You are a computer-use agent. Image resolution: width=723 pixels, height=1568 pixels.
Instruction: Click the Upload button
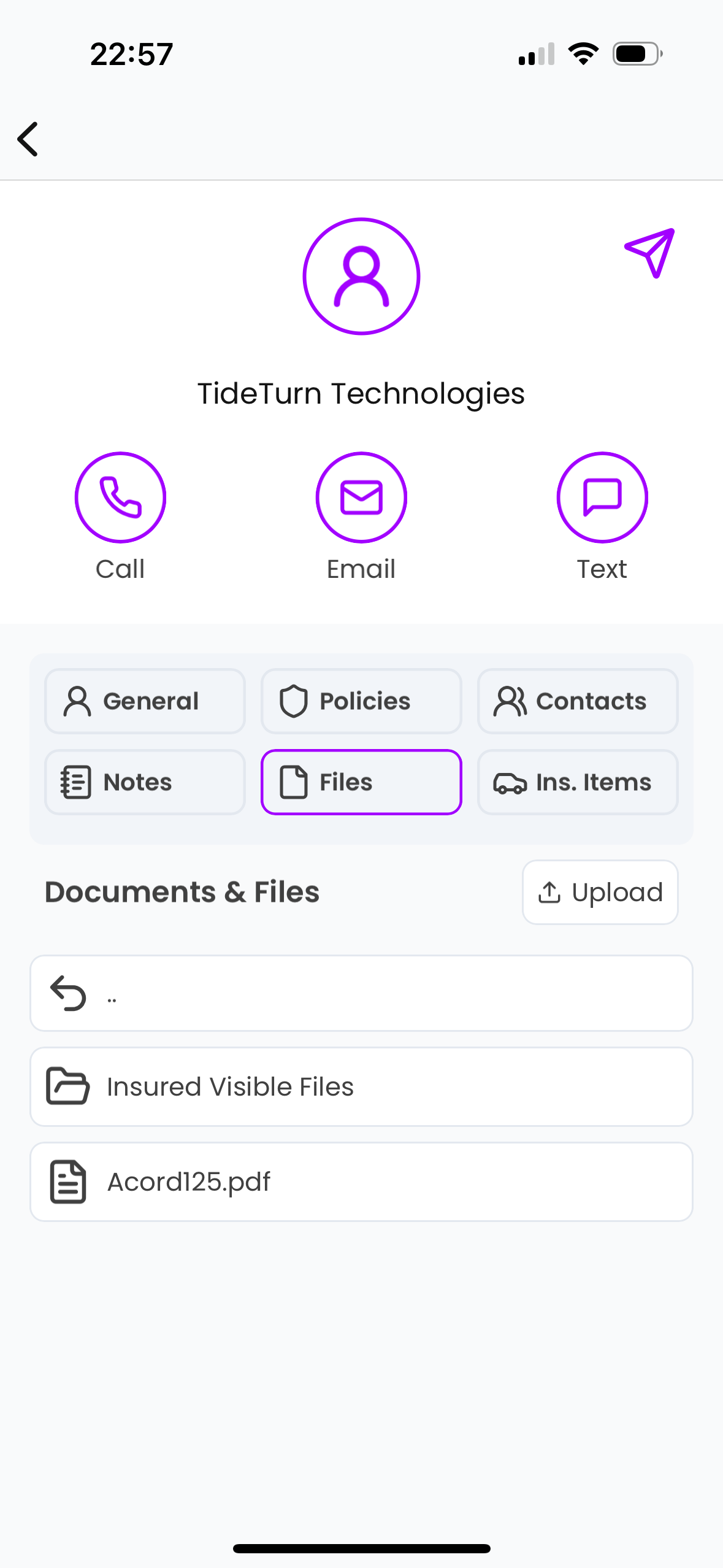pos(600,892)
